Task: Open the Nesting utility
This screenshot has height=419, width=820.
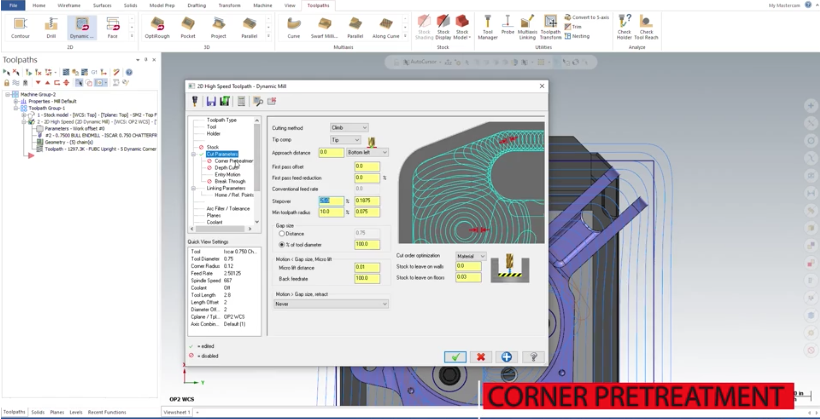Action: 577,36
